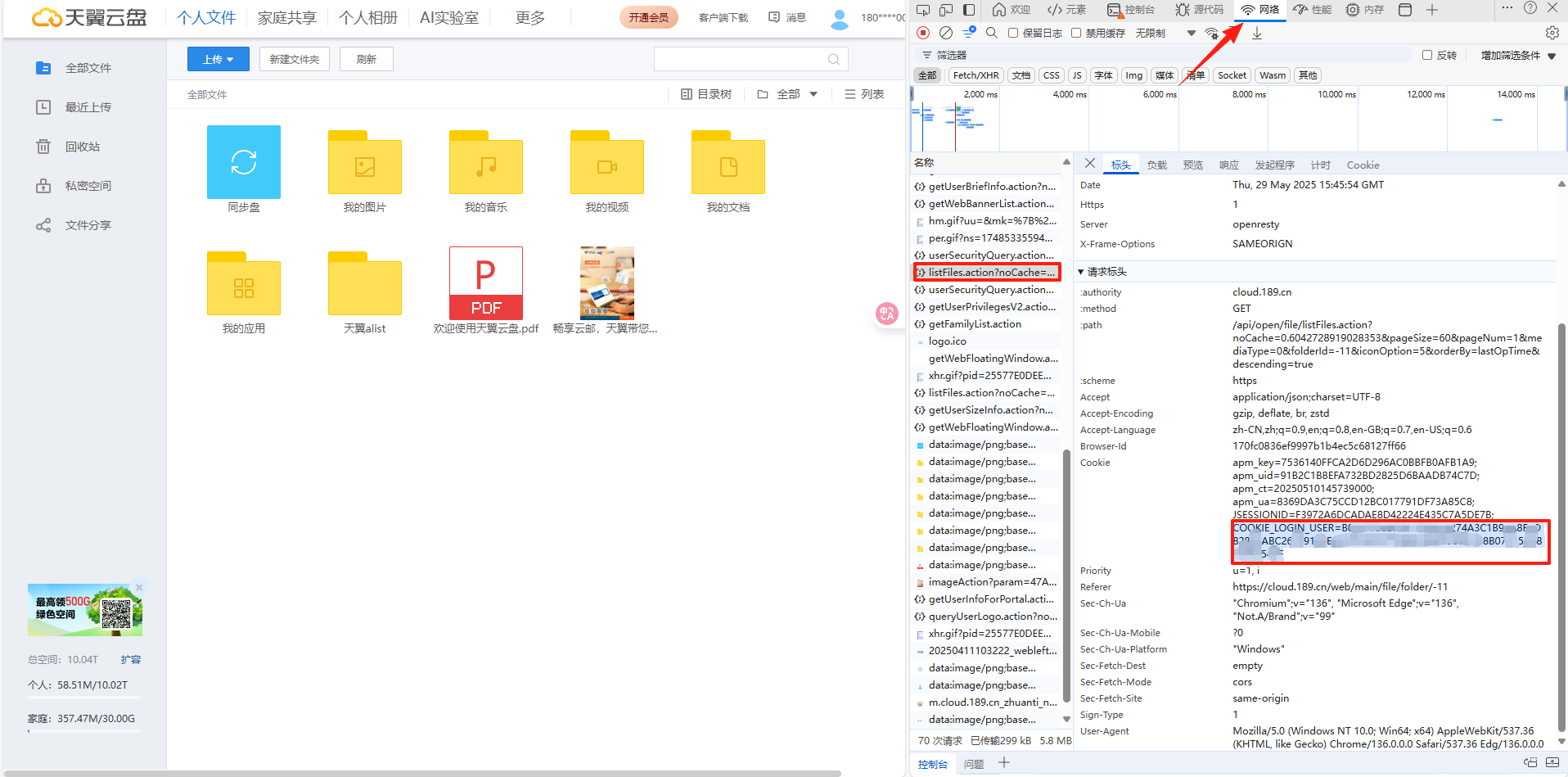Enable 保留日志 preserve log checkbox
This screenshot has height=777, width=1568.
[x=1013, y=34]
